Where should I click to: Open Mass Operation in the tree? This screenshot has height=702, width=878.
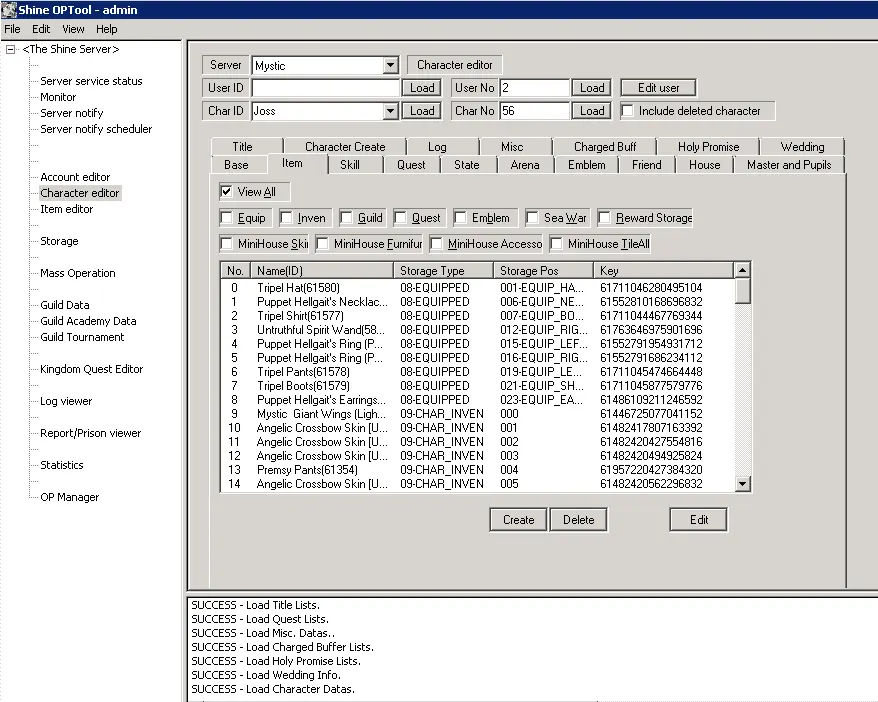(78, 273)
